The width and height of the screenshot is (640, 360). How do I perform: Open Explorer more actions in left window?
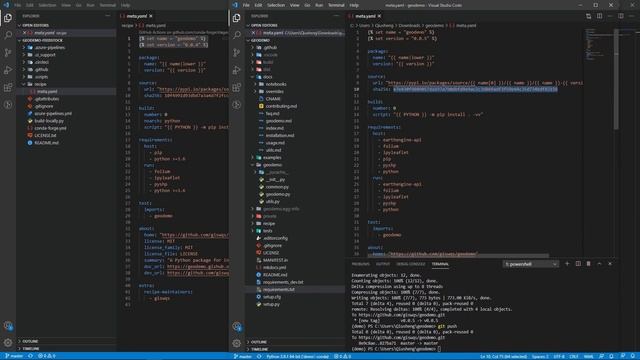pyautogui.click(x=108, y=16)
